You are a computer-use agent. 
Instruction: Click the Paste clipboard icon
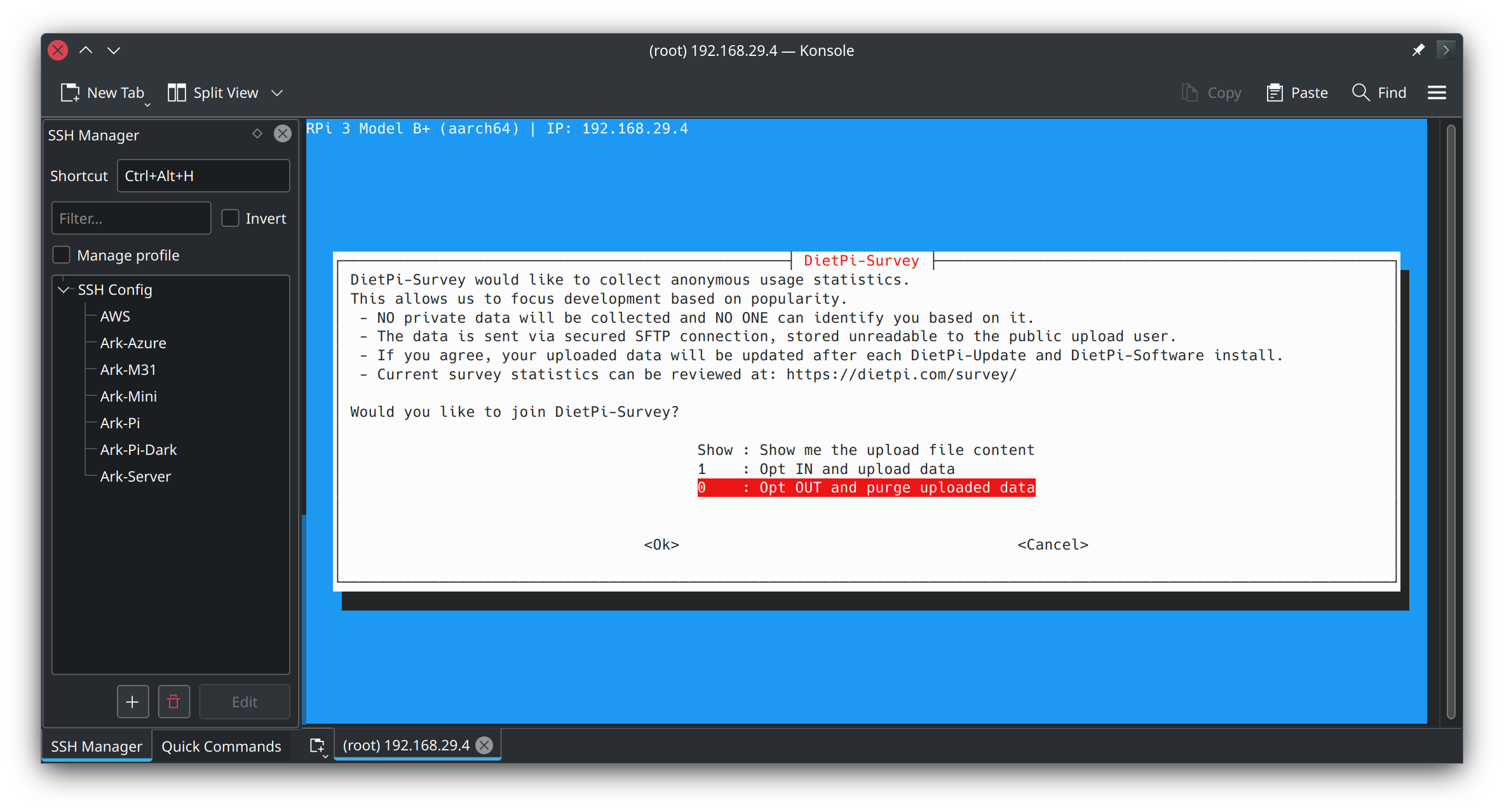tap(1274, 93)
